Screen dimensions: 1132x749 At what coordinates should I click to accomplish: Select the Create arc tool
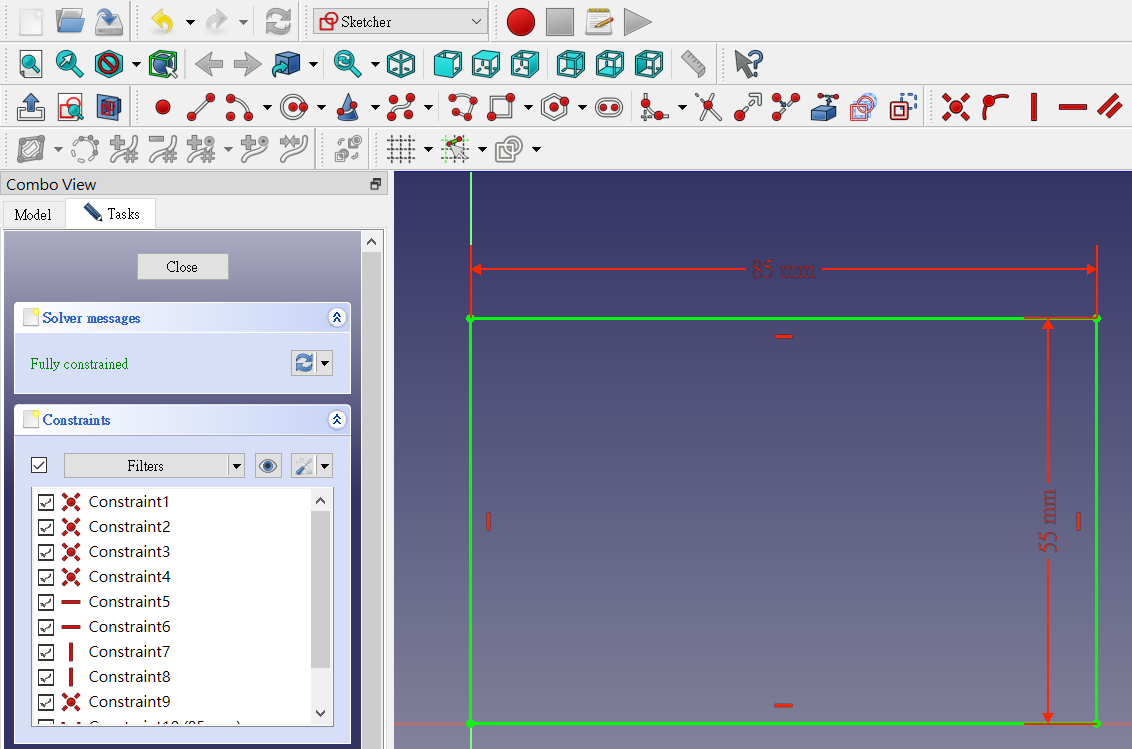[239, 108]
